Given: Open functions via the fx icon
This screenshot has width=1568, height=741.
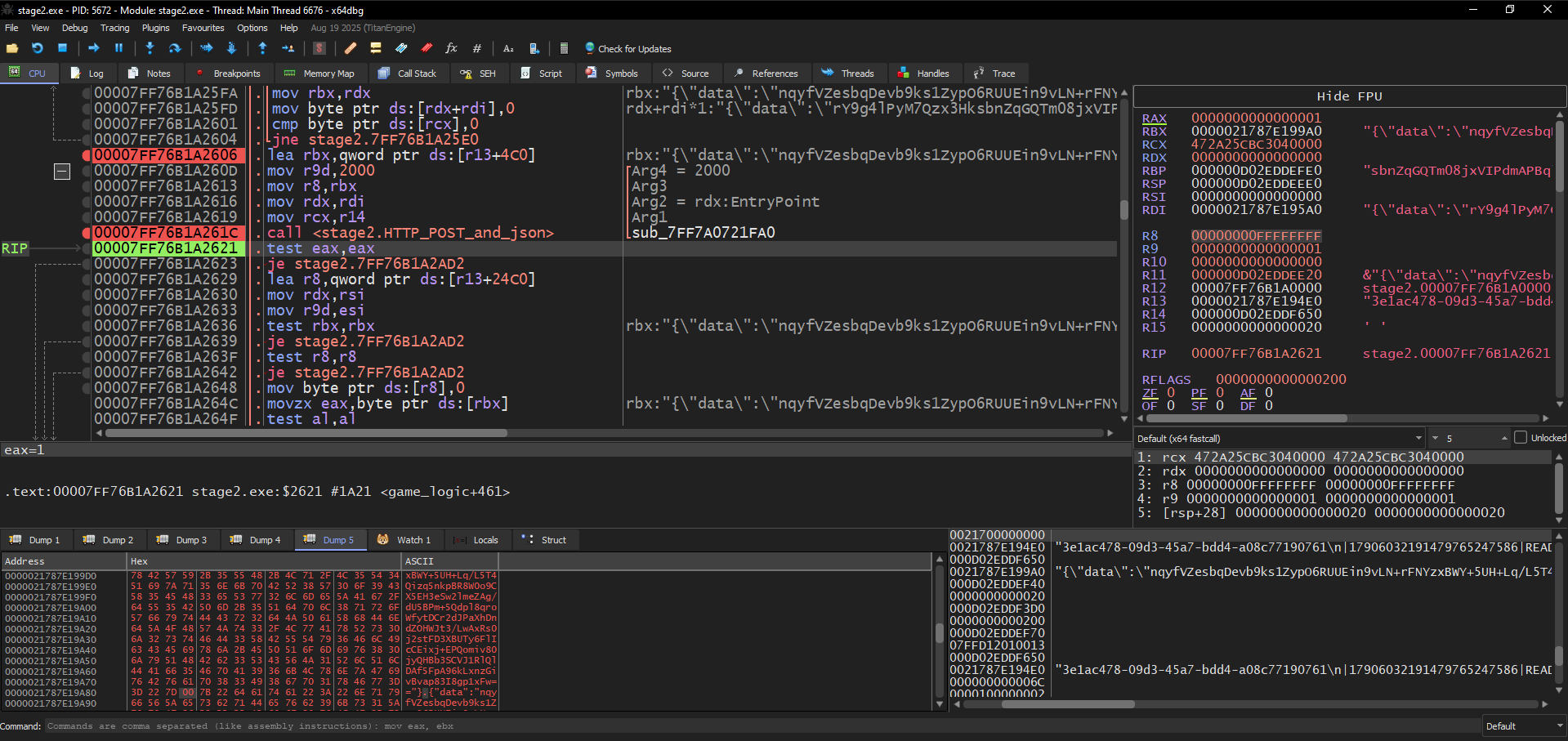Looking at the screenshot, I should pyautogui.click(x=451, y=48).
